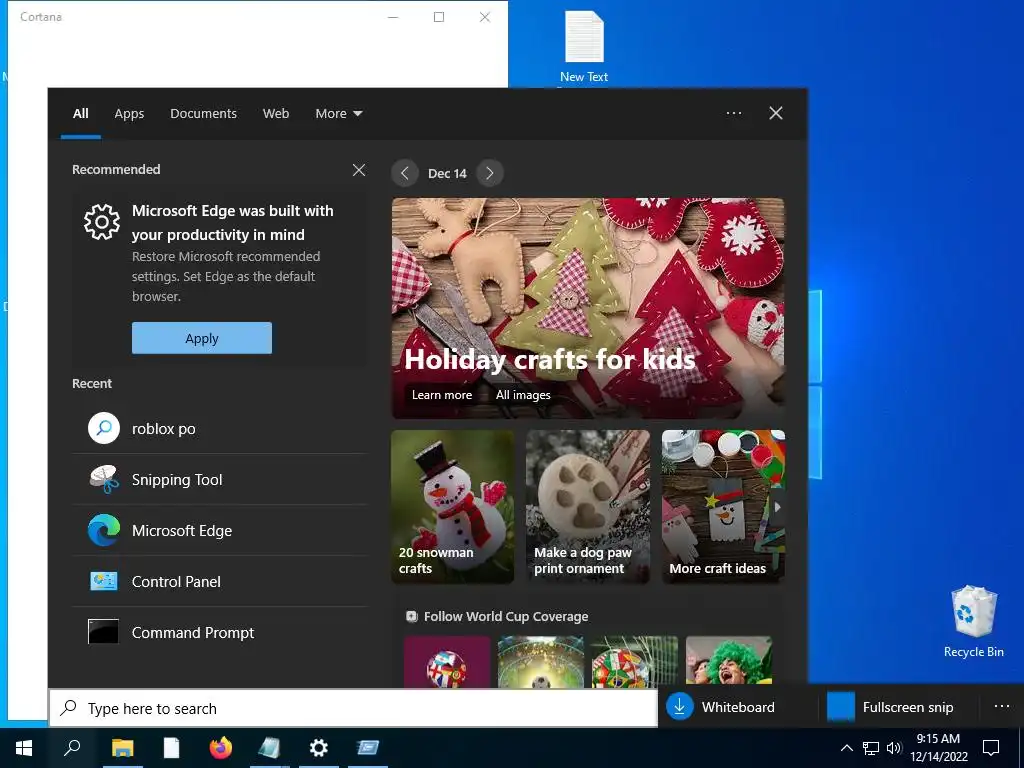
Task: Open Snipping Tool from Recent
Action: [x=219, y=479]
